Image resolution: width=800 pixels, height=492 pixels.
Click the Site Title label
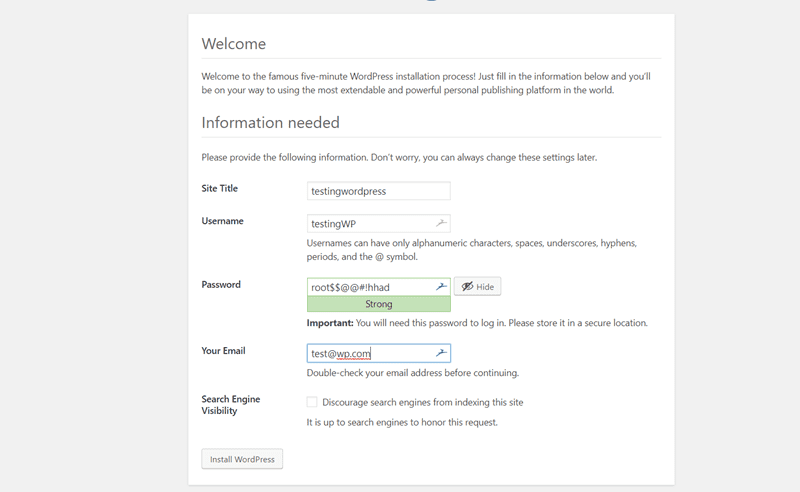coord(219,188)
